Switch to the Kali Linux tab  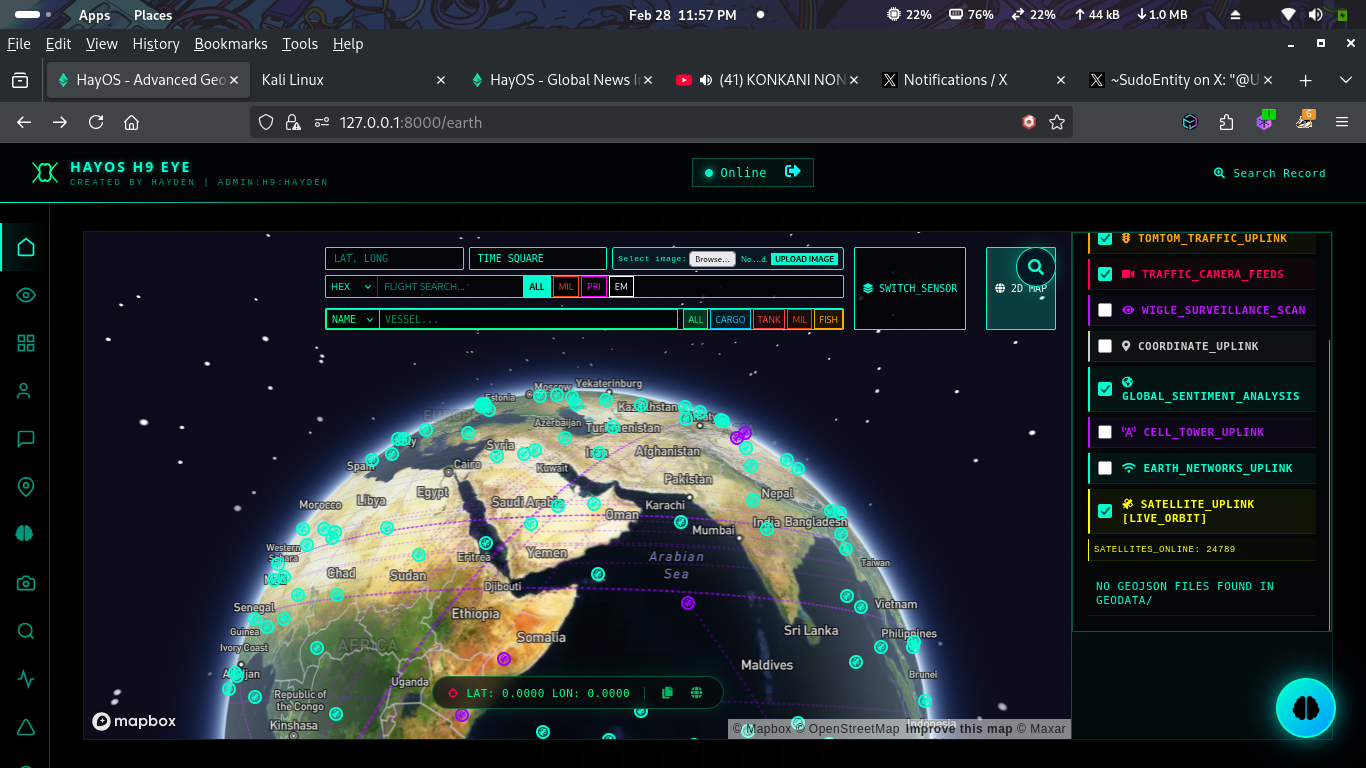point(353,80)
